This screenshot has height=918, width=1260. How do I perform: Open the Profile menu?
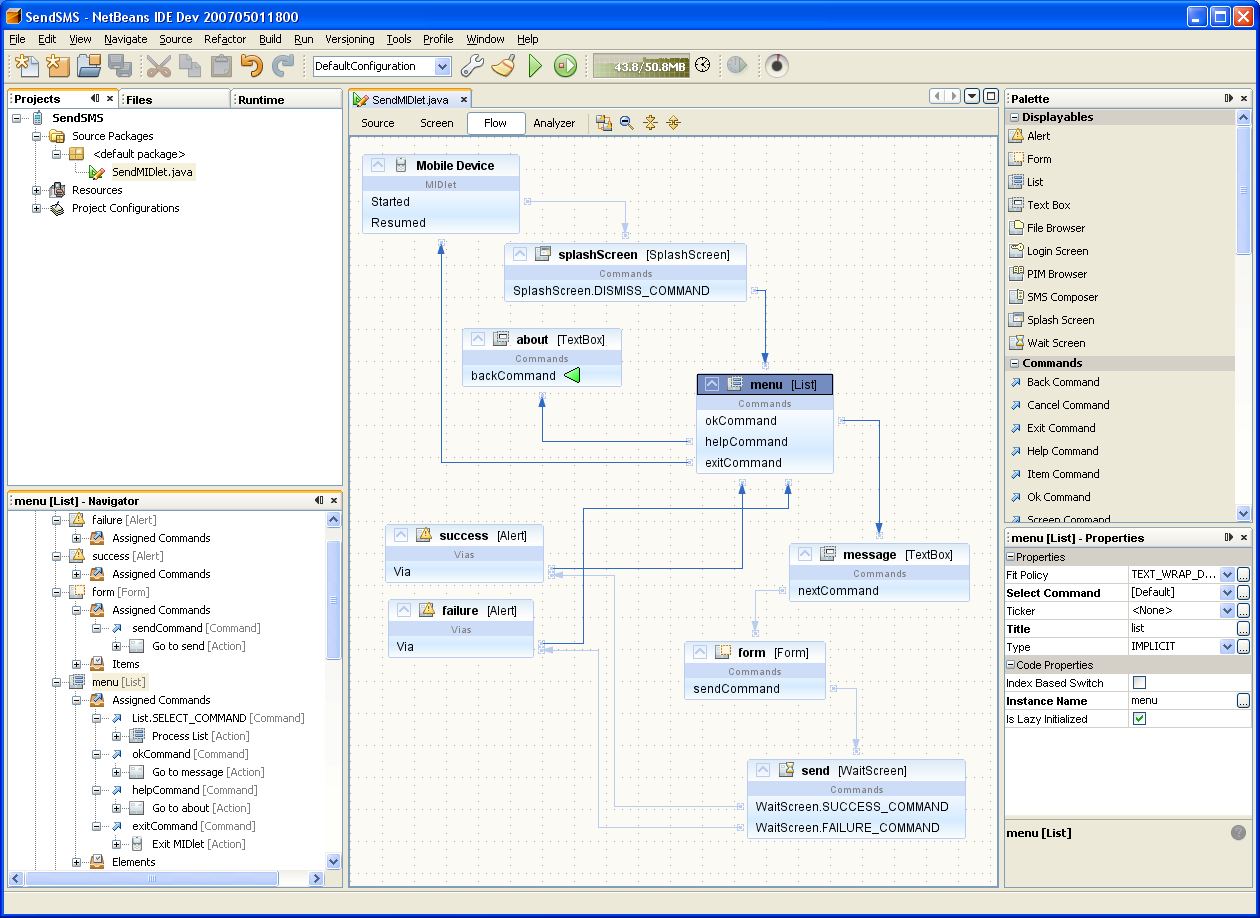438,39
